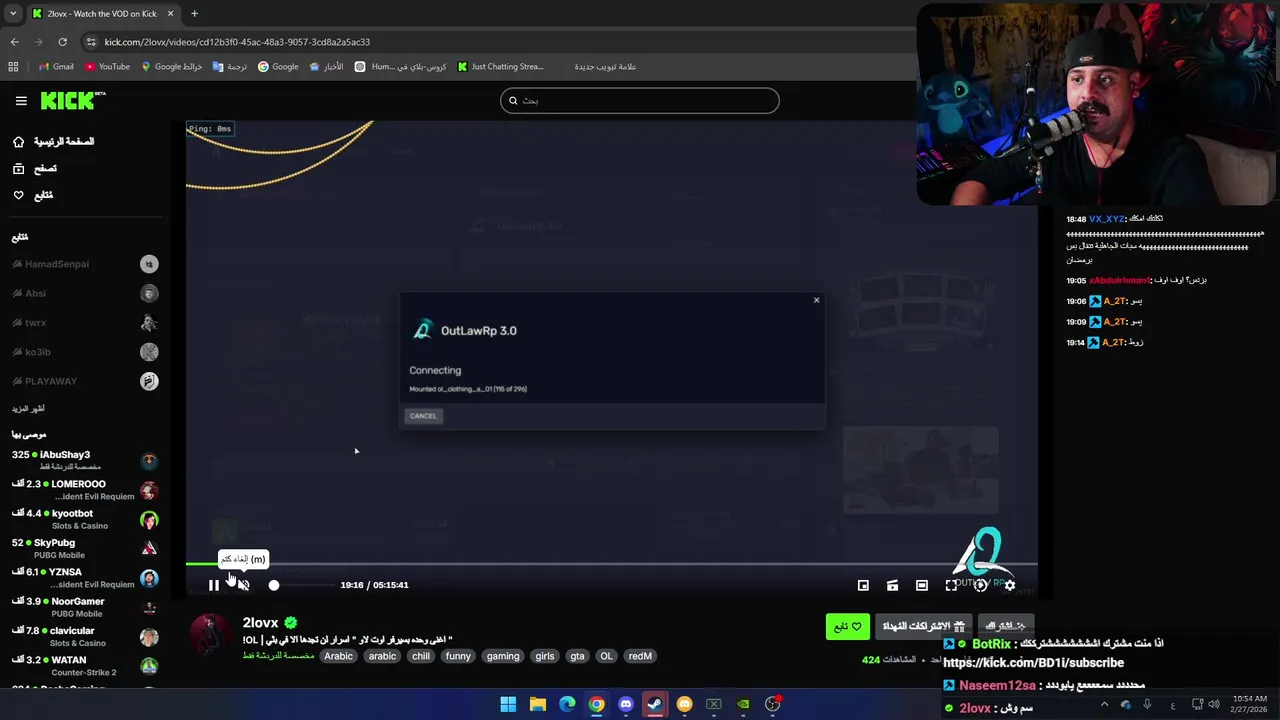
Task: Open Discord from the taskbar
Action: click(626, 704)
